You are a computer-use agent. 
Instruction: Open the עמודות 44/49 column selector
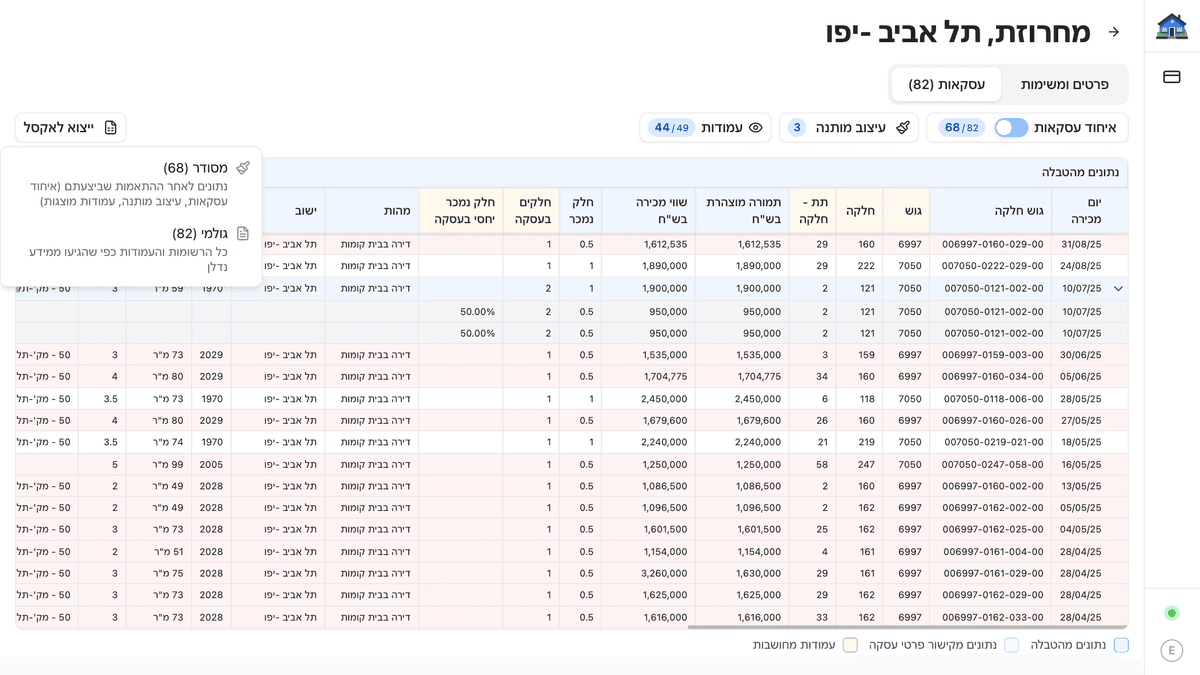coord(707,128)
